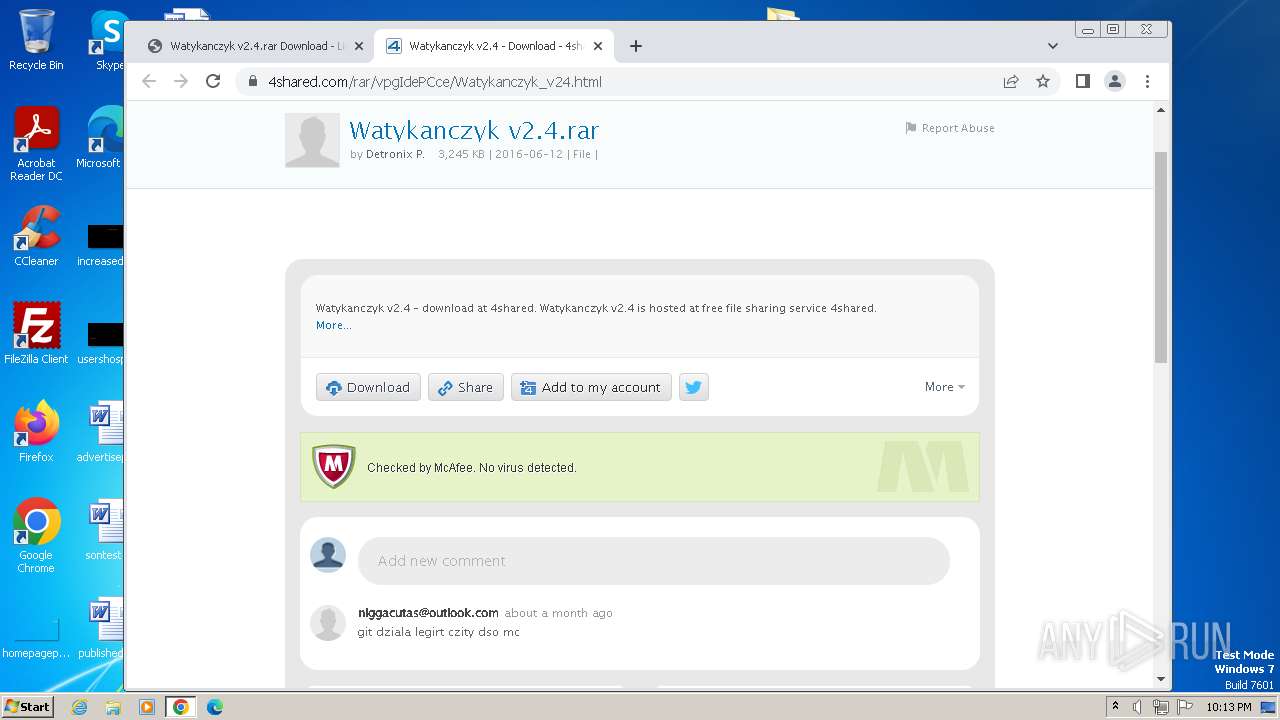
Task: Click the Chrome taskbar icon
Action: [x=181, y=707]
